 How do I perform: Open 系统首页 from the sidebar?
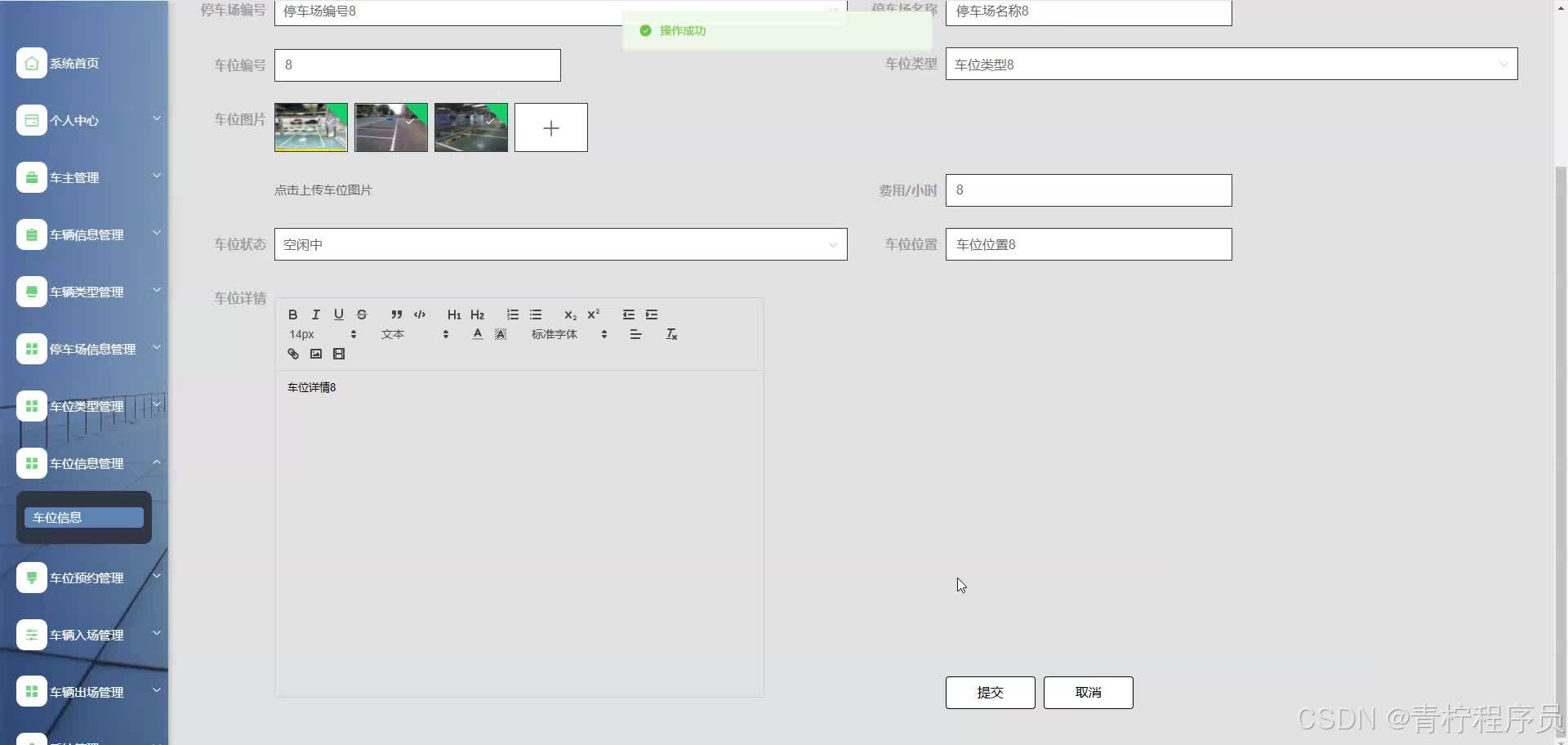[73, 63]
